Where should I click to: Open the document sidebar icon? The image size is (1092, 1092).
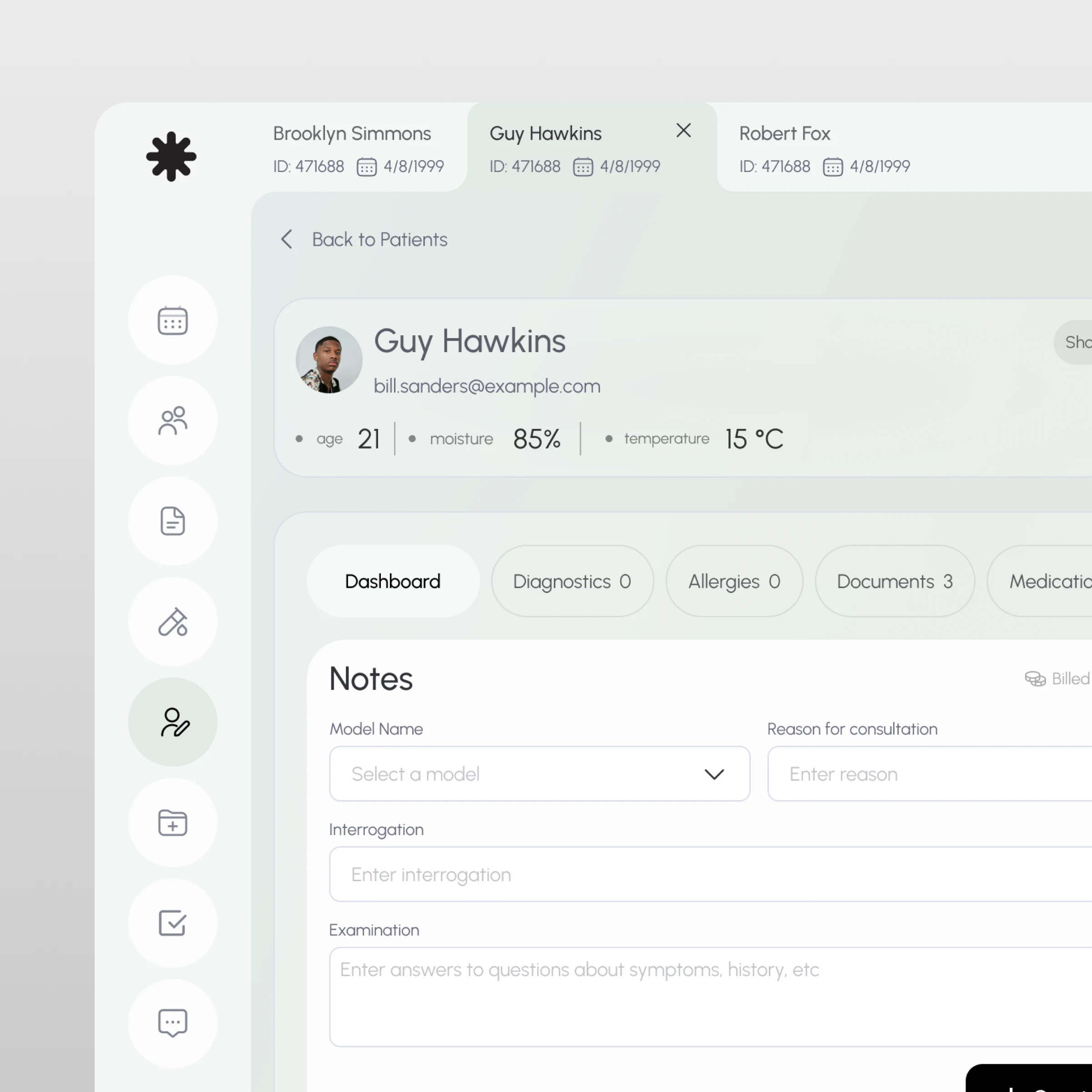(x=172, y=521)
